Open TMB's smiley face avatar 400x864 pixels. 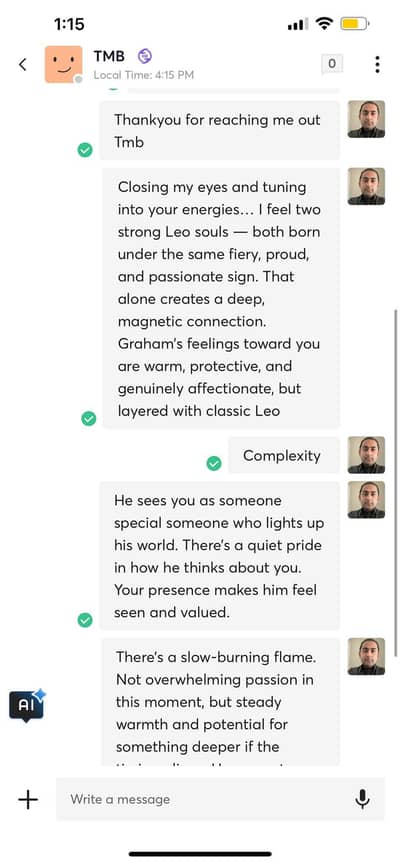pos(63,64)
